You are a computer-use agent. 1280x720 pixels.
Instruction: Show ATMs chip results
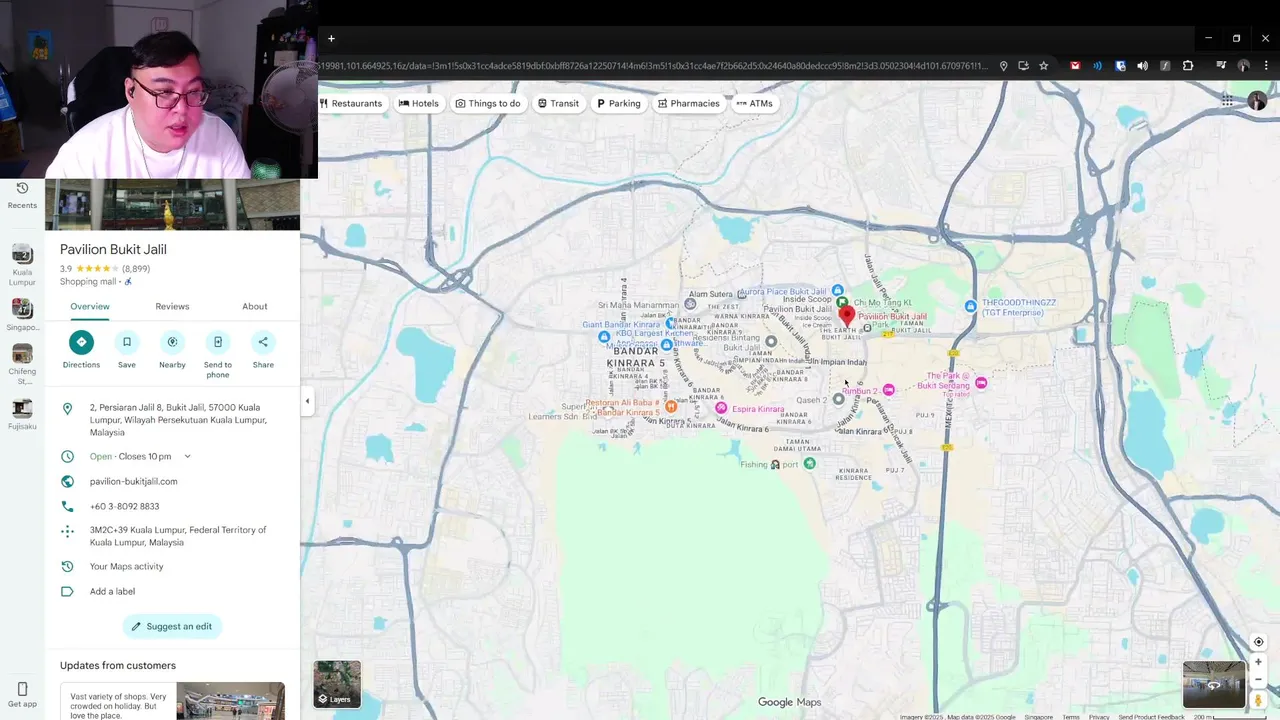click(x=755, y=103)
